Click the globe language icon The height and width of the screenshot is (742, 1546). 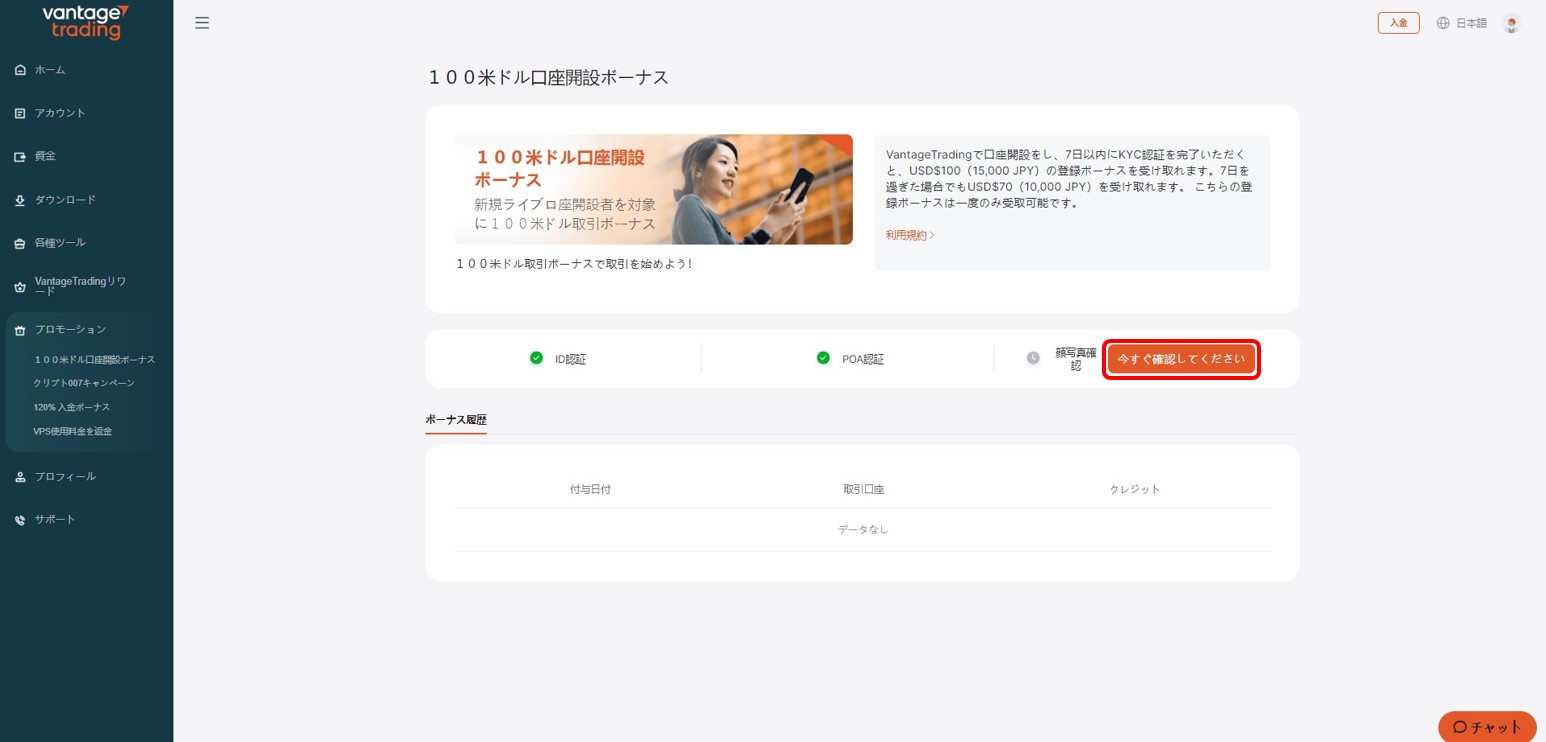(1443, 23)
